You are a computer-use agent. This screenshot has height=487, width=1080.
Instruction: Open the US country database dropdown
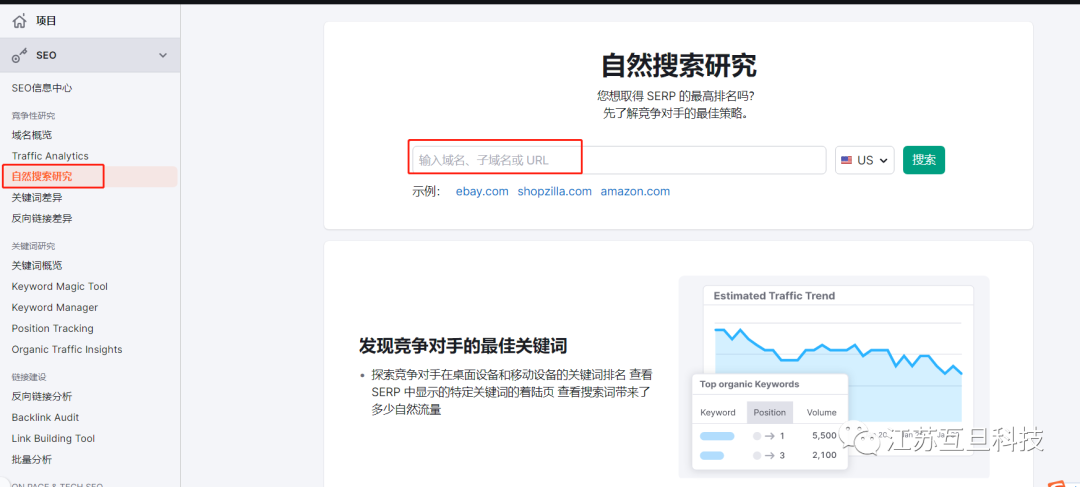864,160
